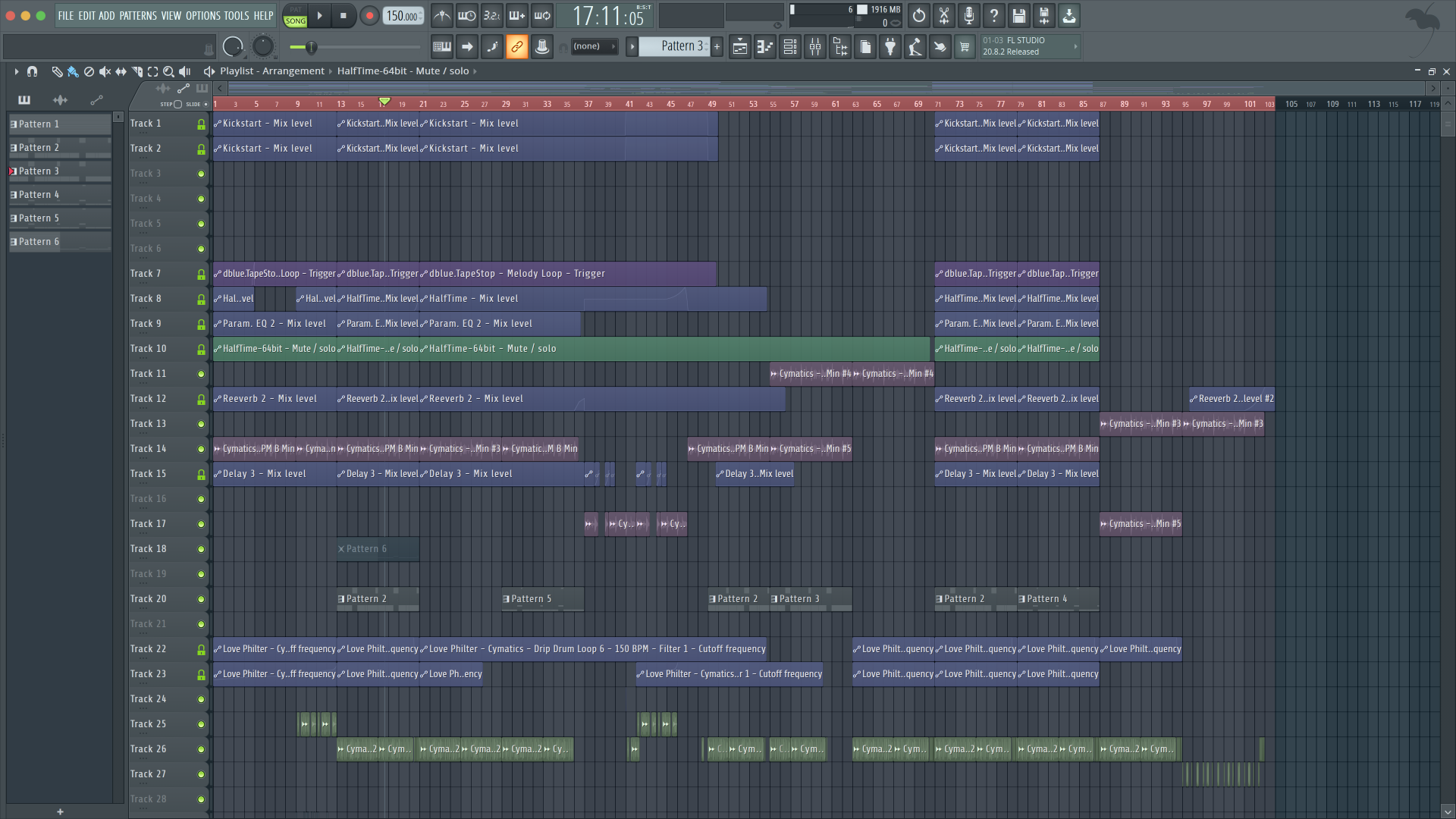The width and height of the screenshot is (1456, 819).
Task: Click the save project floppy disk icon
Action: (x=1019, y=16)
